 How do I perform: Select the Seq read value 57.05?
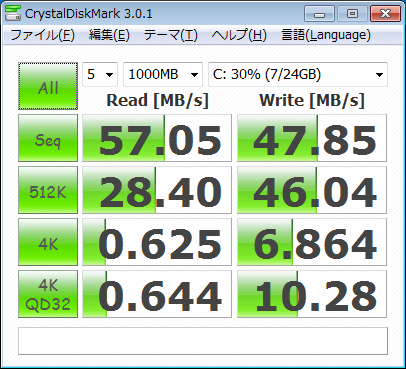(157, 138)
